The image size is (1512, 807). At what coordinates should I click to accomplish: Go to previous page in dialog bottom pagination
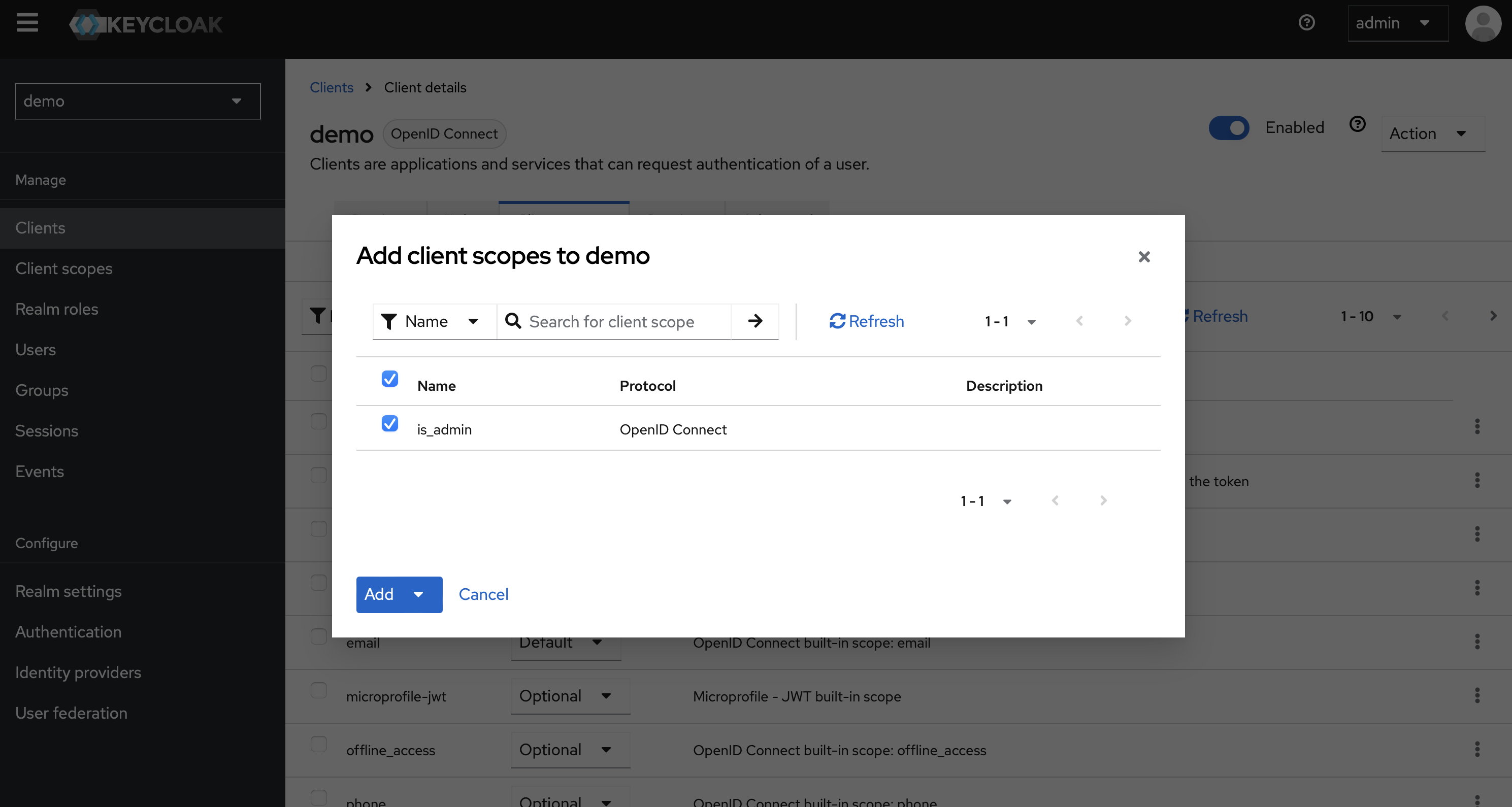coord(1056,500)
